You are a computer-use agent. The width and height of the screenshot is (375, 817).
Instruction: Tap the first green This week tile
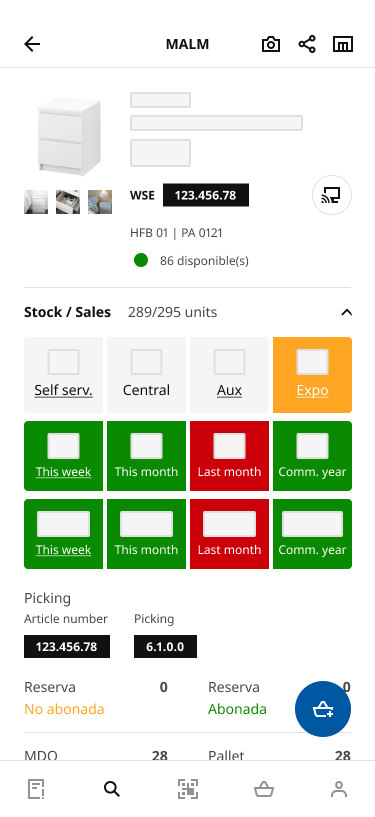coord(64,456)
